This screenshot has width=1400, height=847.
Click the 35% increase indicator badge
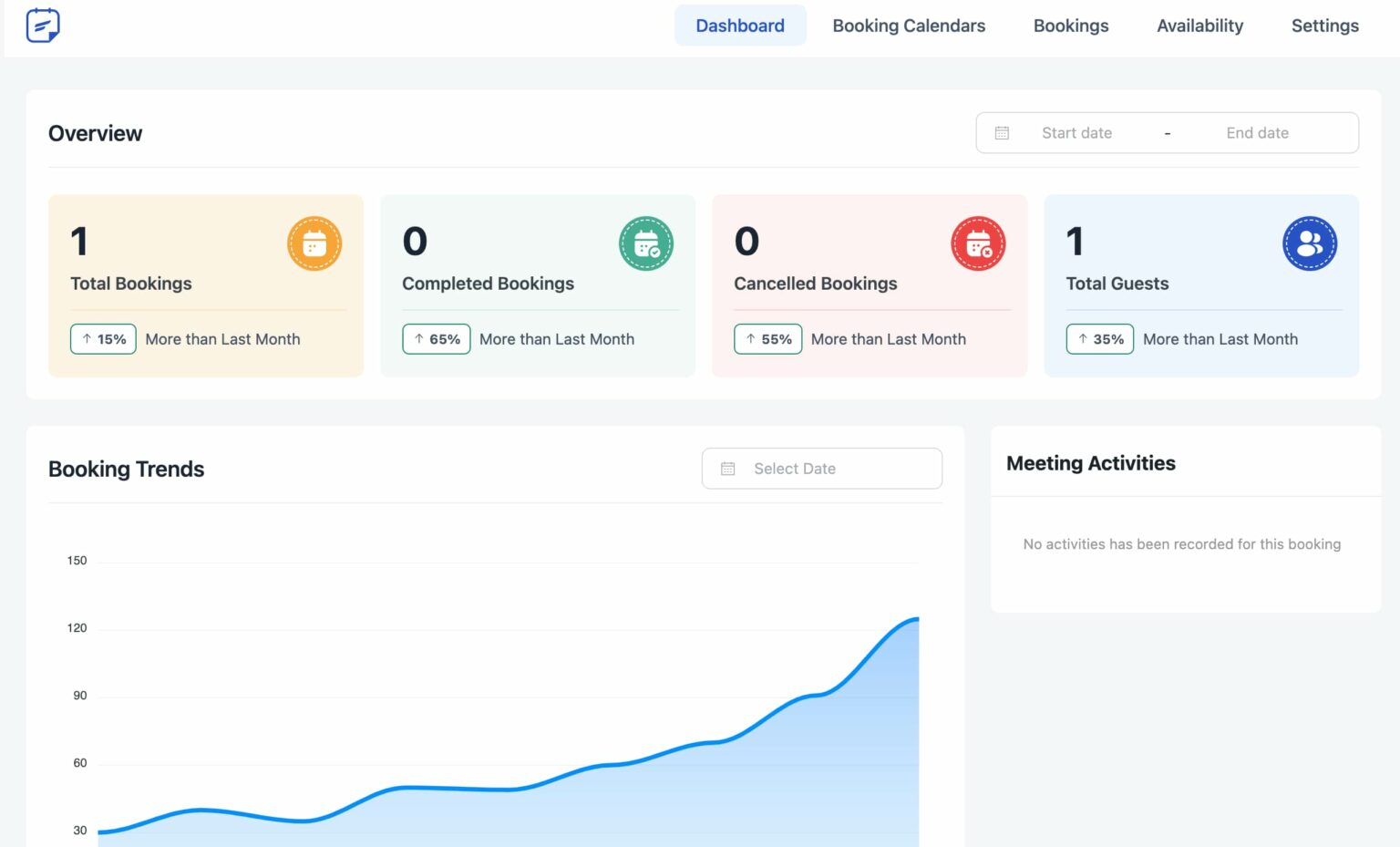(x=1099, y=338)
